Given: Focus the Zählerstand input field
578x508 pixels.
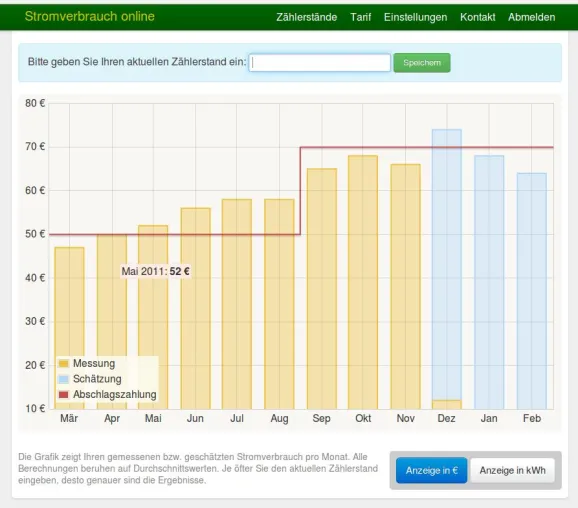Looking at the screenshot, I should pos(320,63).
